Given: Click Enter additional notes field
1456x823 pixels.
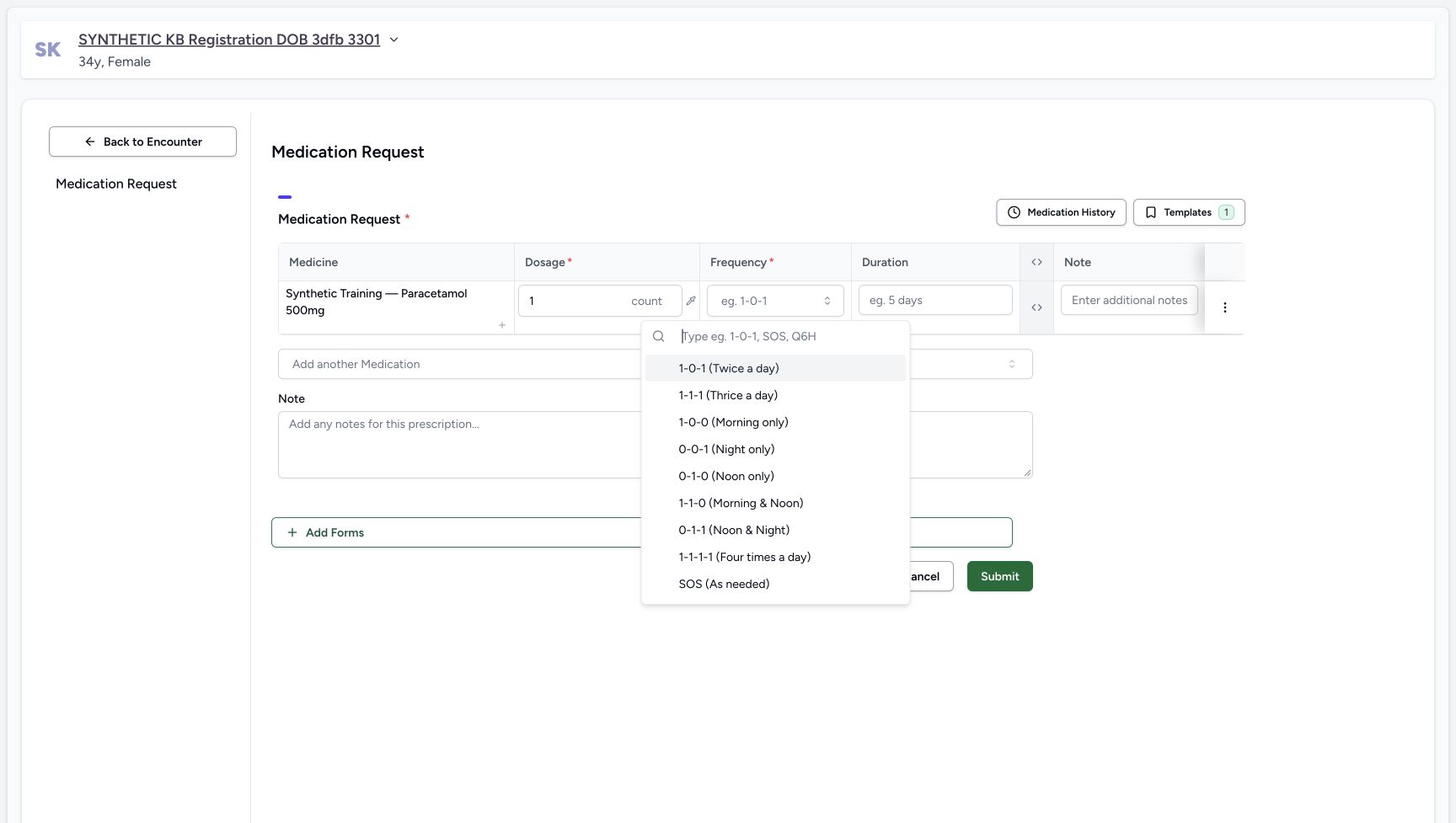Looking at the screenshot, I should click(1129, 300).
